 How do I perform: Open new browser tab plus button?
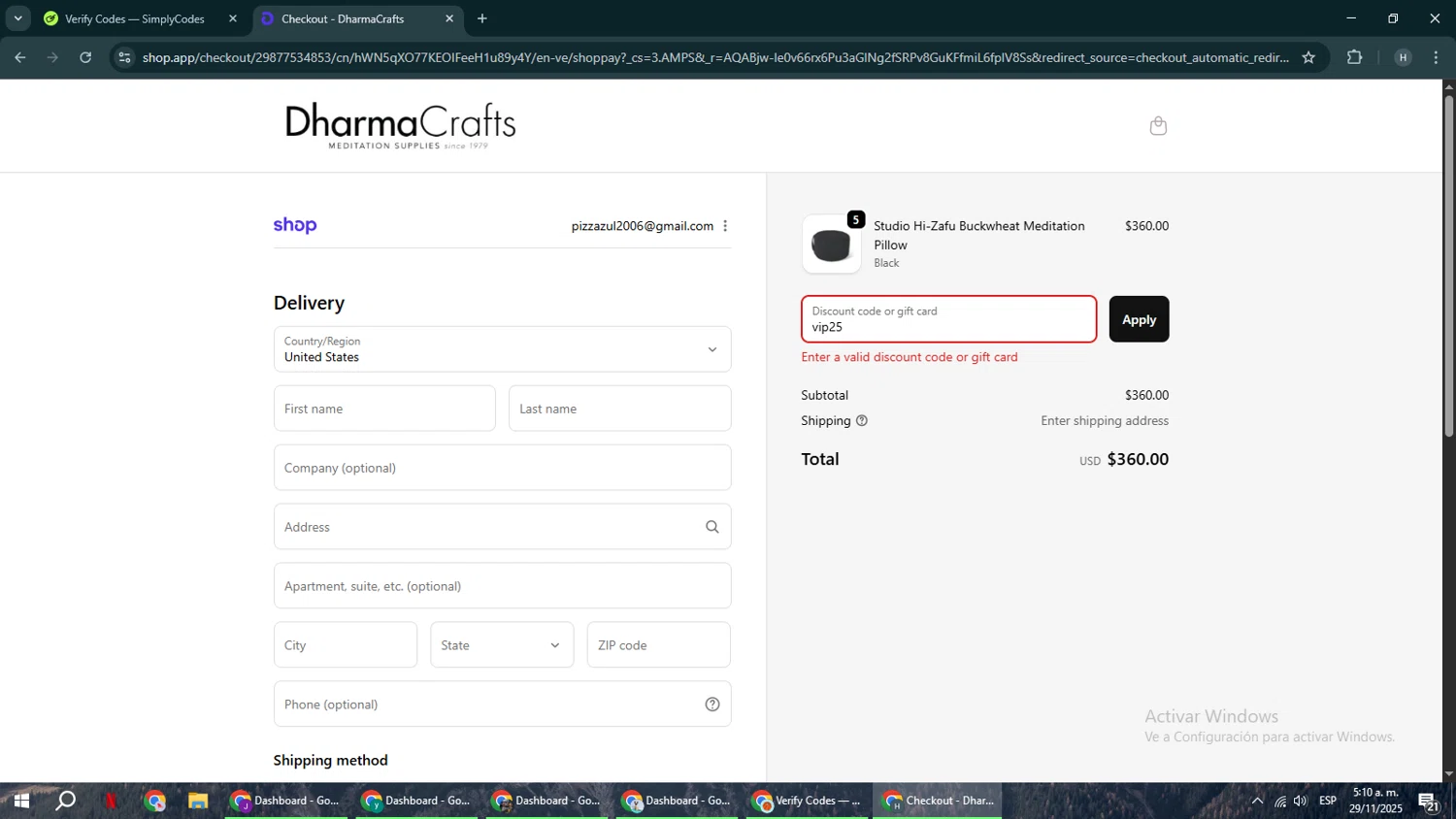(x=482, y=18)
